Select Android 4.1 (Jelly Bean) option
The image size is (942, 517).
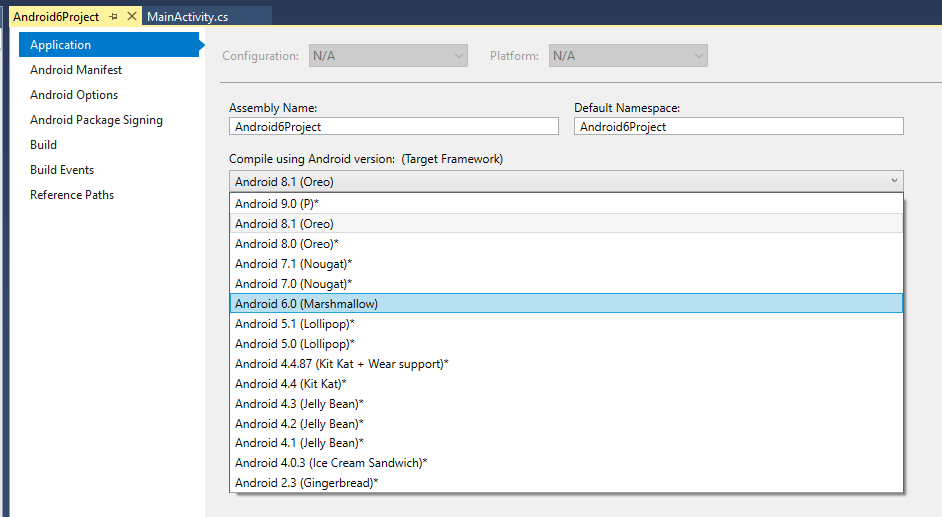coord(566,443)
